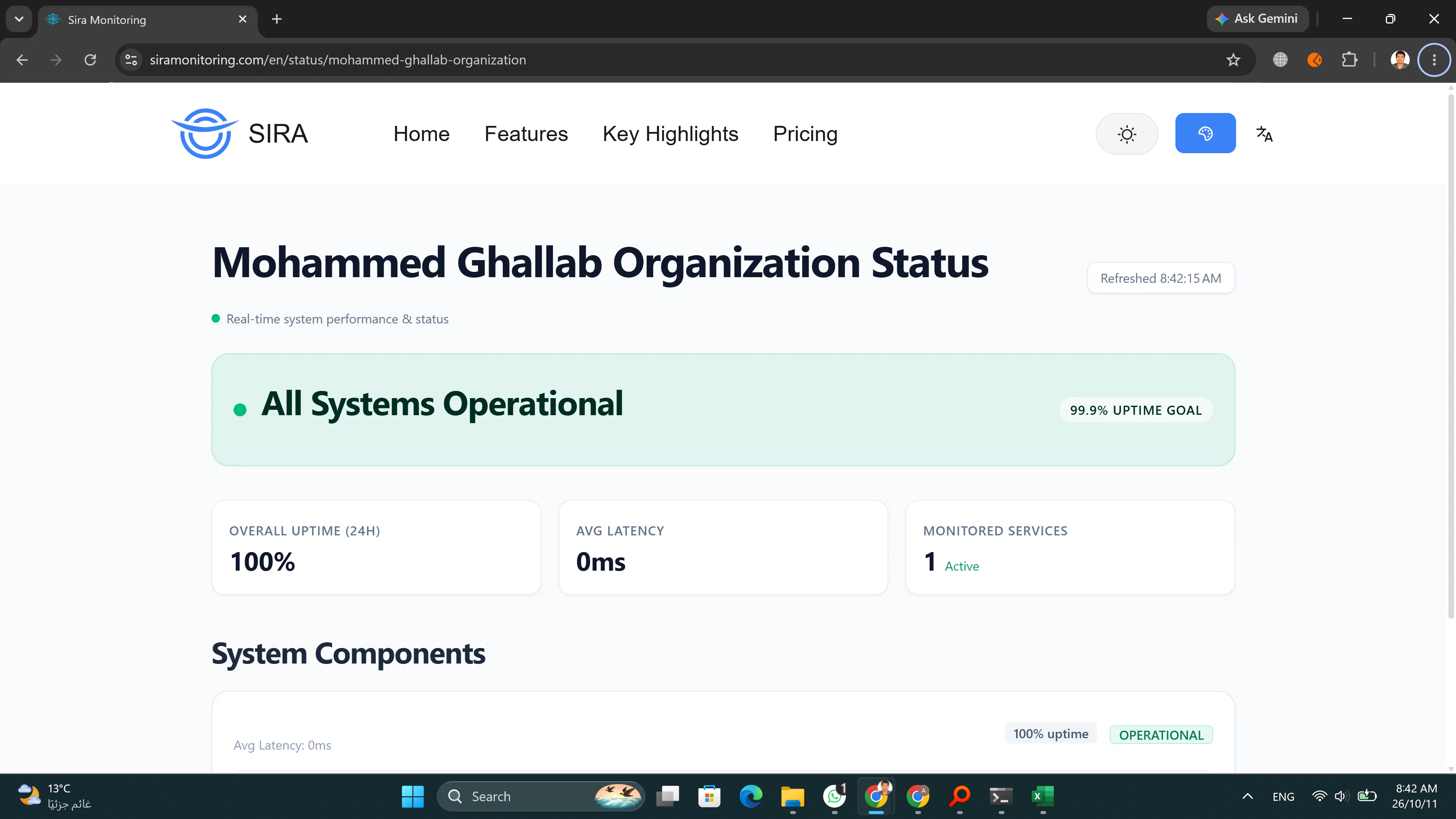The width and height of the screenshot is (1456, 819).
Task: Open Microsoft Edge from the taskbar
Action: (x=751, y=796)
